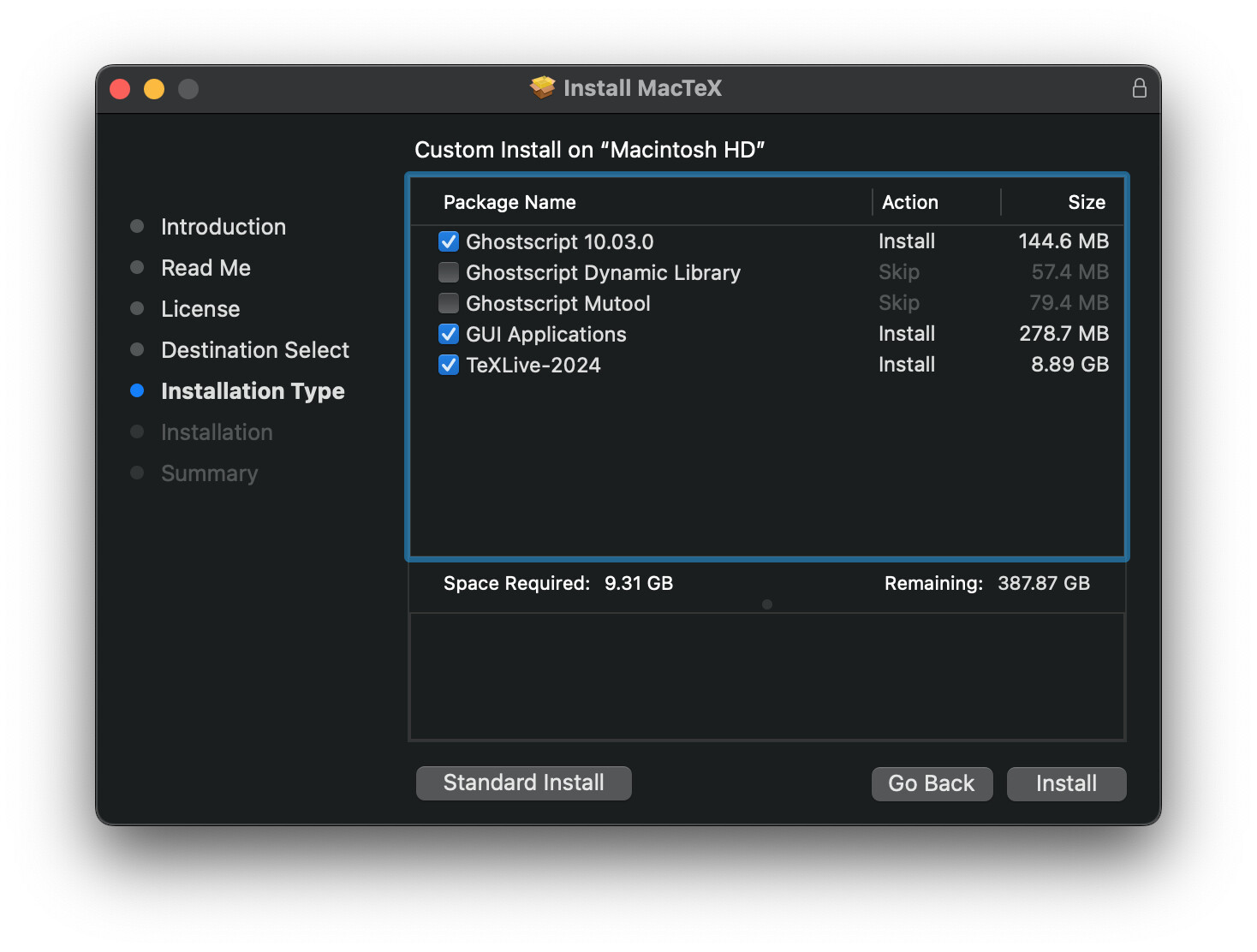The image size is (1257, 952).
Task: Select the Ghostscript 10.03.0 row name
Action: click(559, 241)
